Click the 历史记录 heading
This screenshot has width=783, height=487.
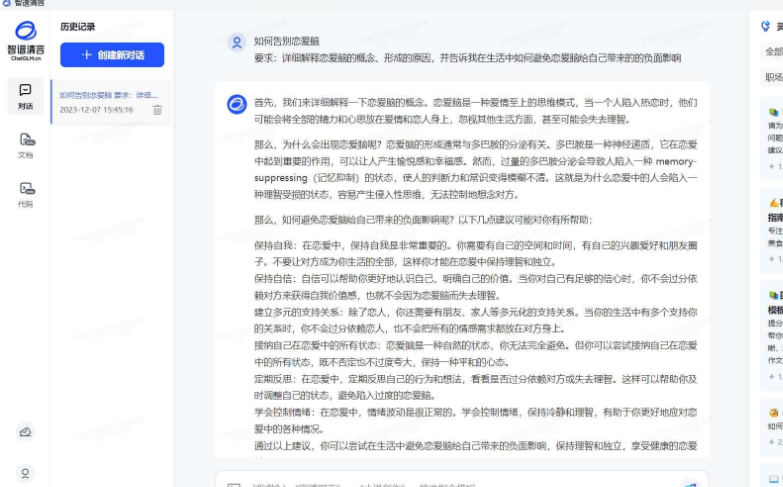tap(77, 26)
